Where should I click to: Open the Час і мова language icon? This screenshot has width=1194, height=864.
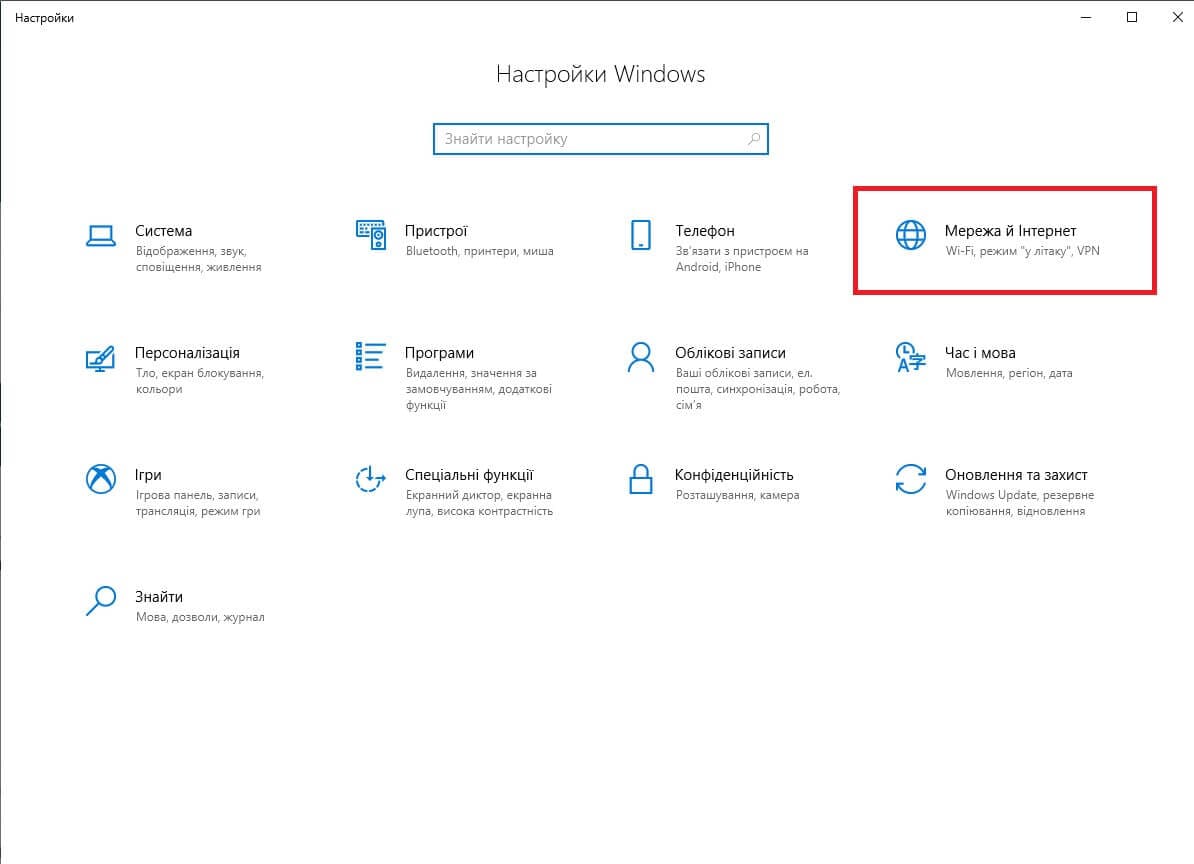point(911,357)
